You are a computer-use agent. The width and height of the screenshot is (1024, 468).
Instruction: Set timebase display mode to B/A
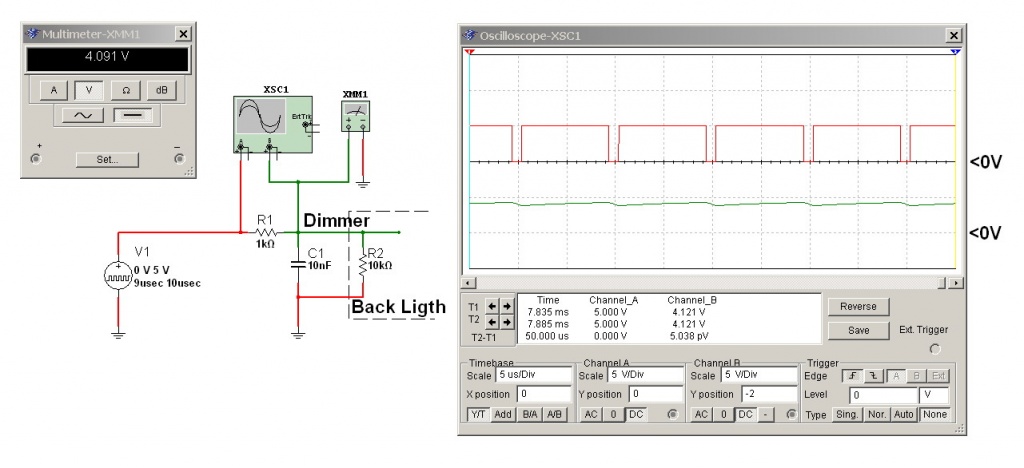pos(528,414)
